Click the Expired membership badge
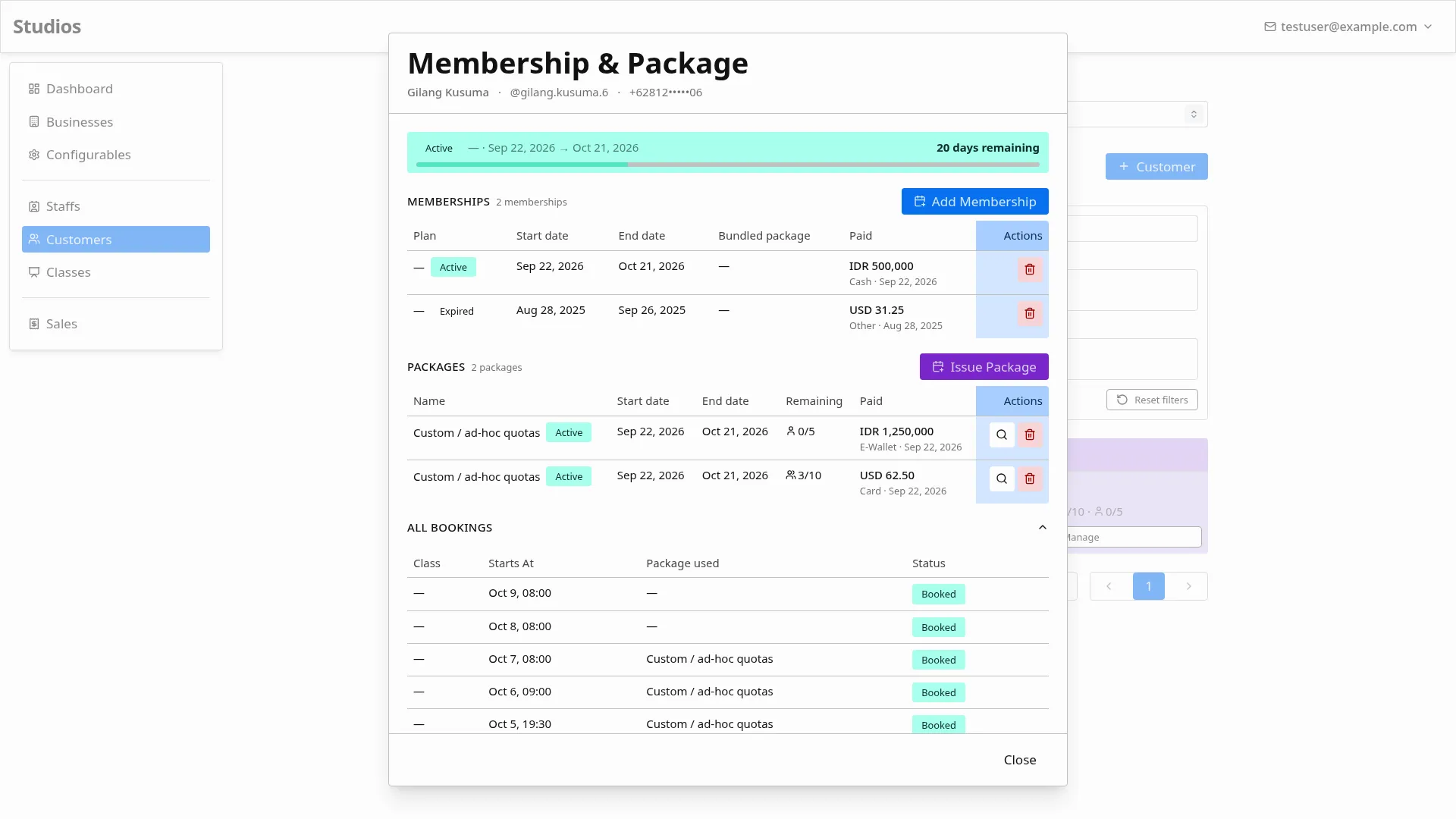Image resolution: width=1456 pixels, height=819 pixels. (x=457, y=311)
